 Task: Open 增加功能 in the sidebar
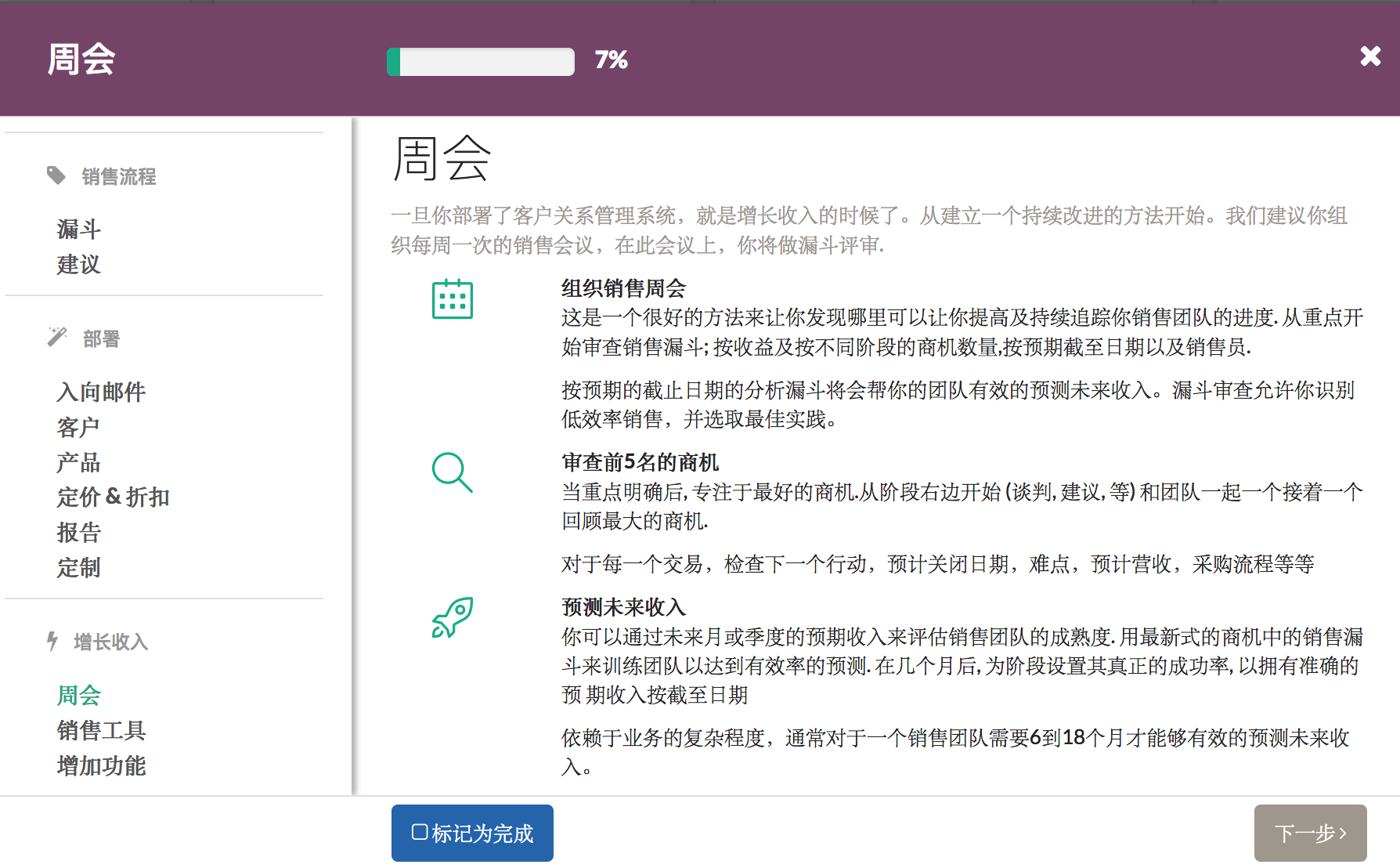tap(101, 765)
